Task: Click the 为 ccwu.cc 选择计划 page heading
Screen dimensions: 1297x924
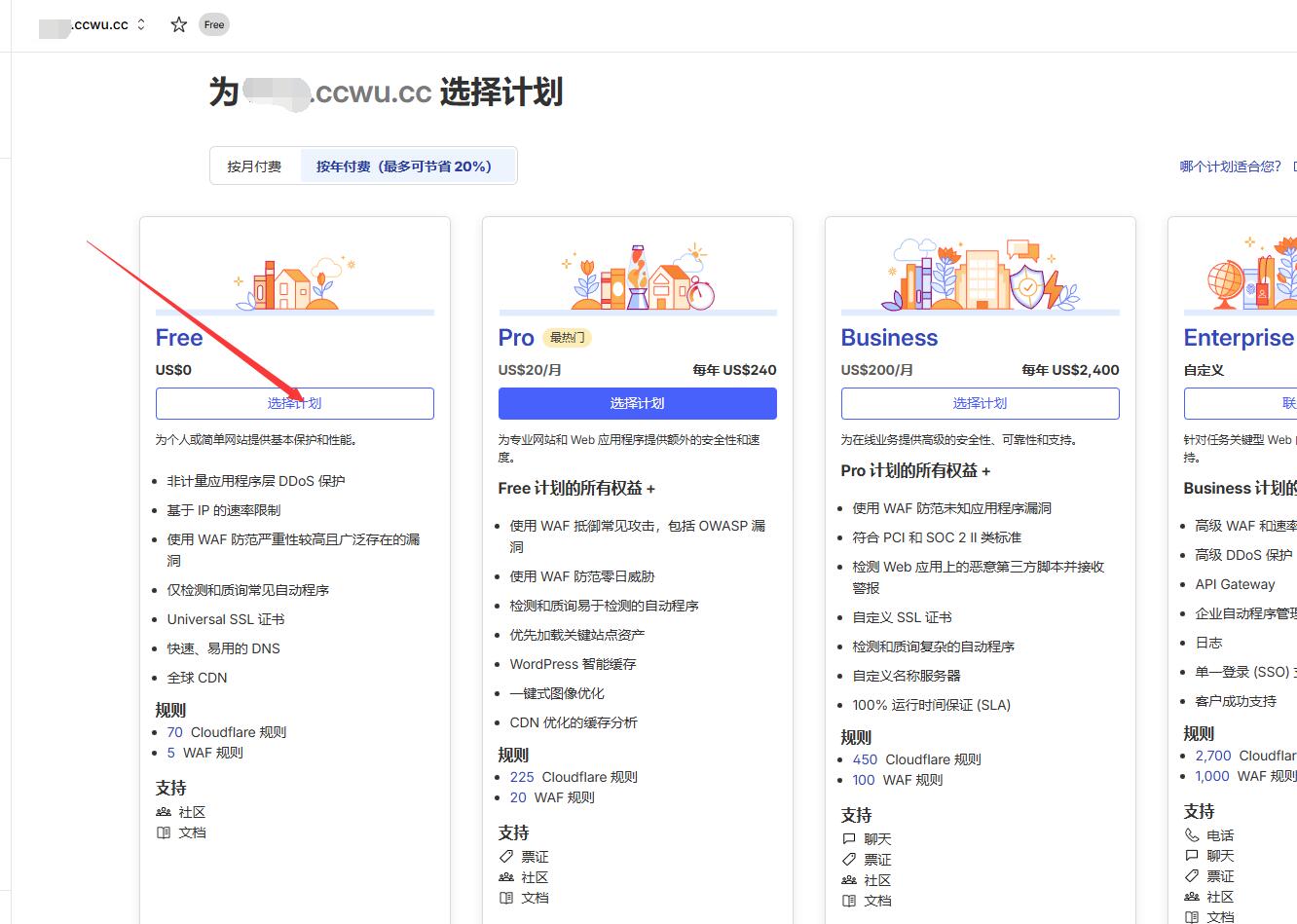Action: tap(387, 92)
